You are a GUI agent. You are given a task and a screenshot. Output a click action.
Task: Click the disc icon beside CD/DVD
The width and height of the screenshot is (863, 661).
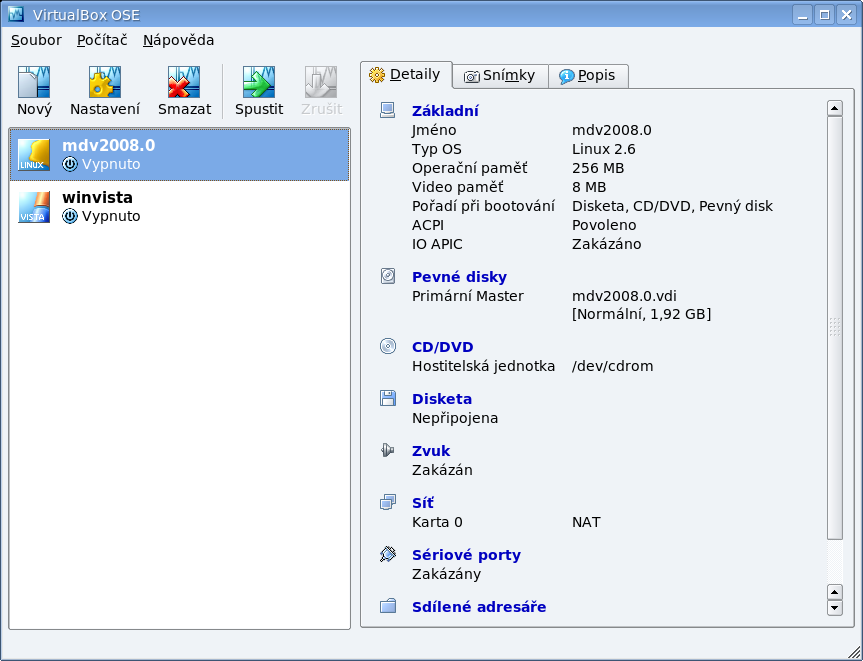(x=387, y=346)
